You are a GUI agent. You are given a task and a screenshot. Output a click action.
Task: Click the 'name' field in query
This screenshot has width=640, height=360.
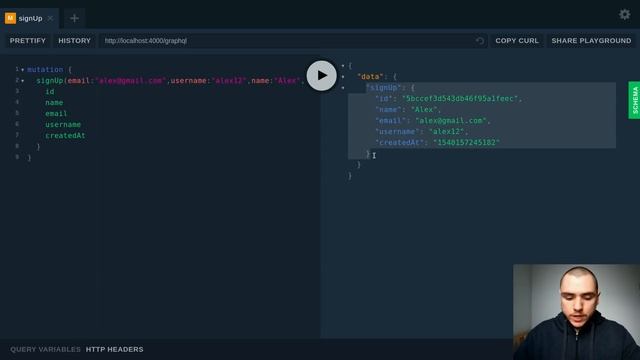54,103
